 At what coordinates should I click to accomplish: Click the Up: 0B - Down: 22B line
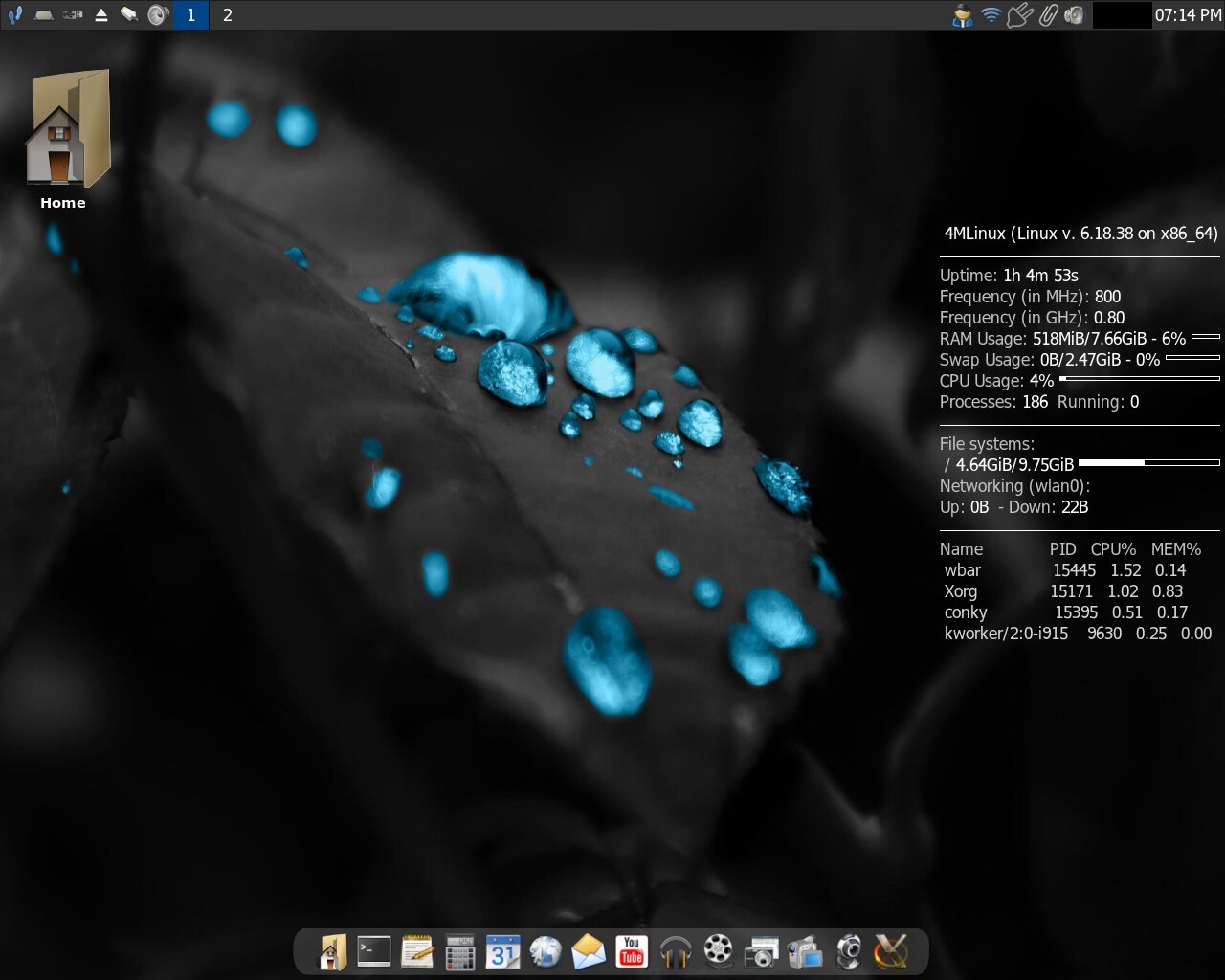click(1013, 507)
